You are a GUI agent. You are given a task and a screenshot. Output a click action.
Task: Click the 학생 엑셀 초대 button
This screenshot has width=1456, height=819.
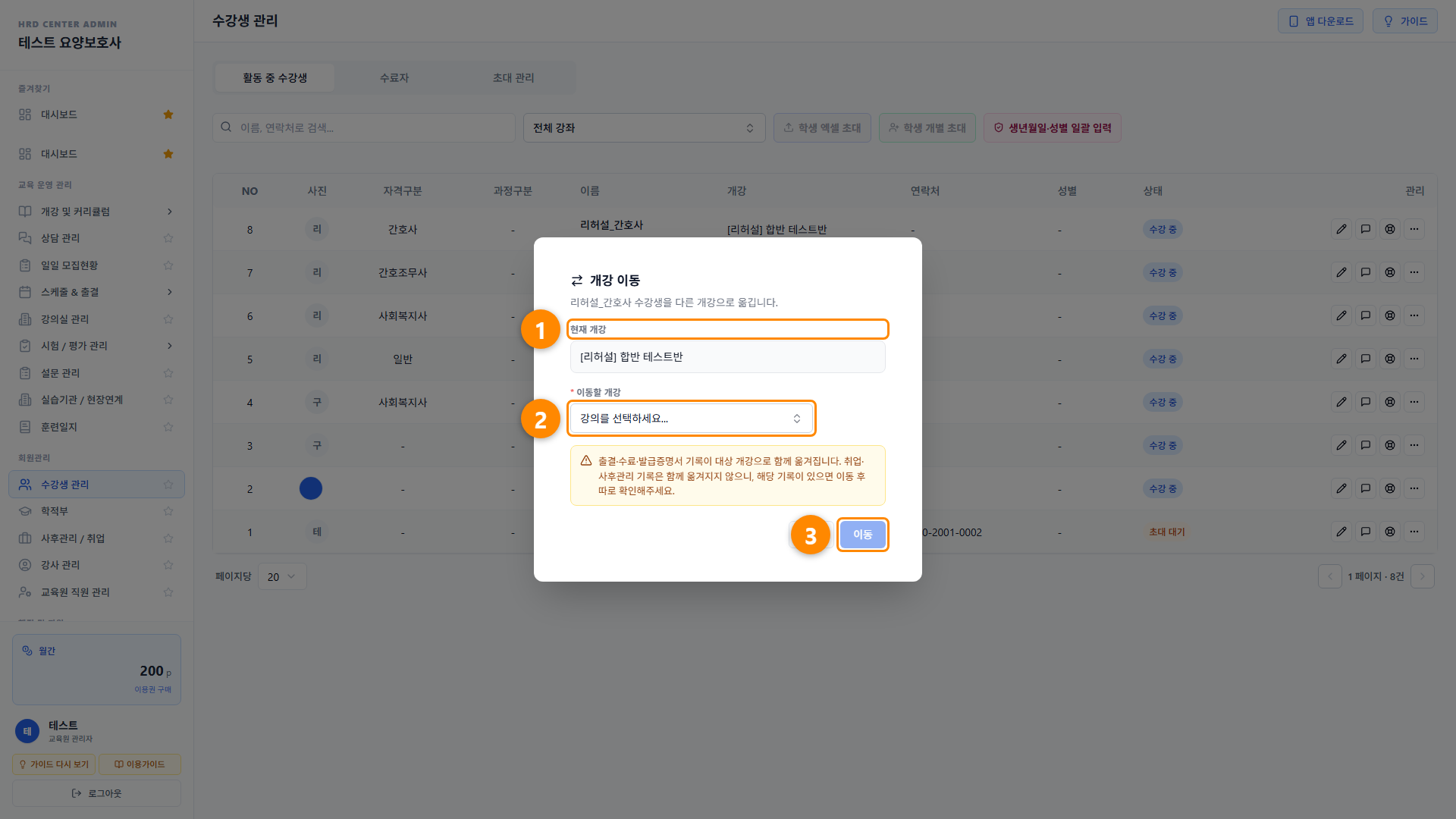click(x=822, y=127)
